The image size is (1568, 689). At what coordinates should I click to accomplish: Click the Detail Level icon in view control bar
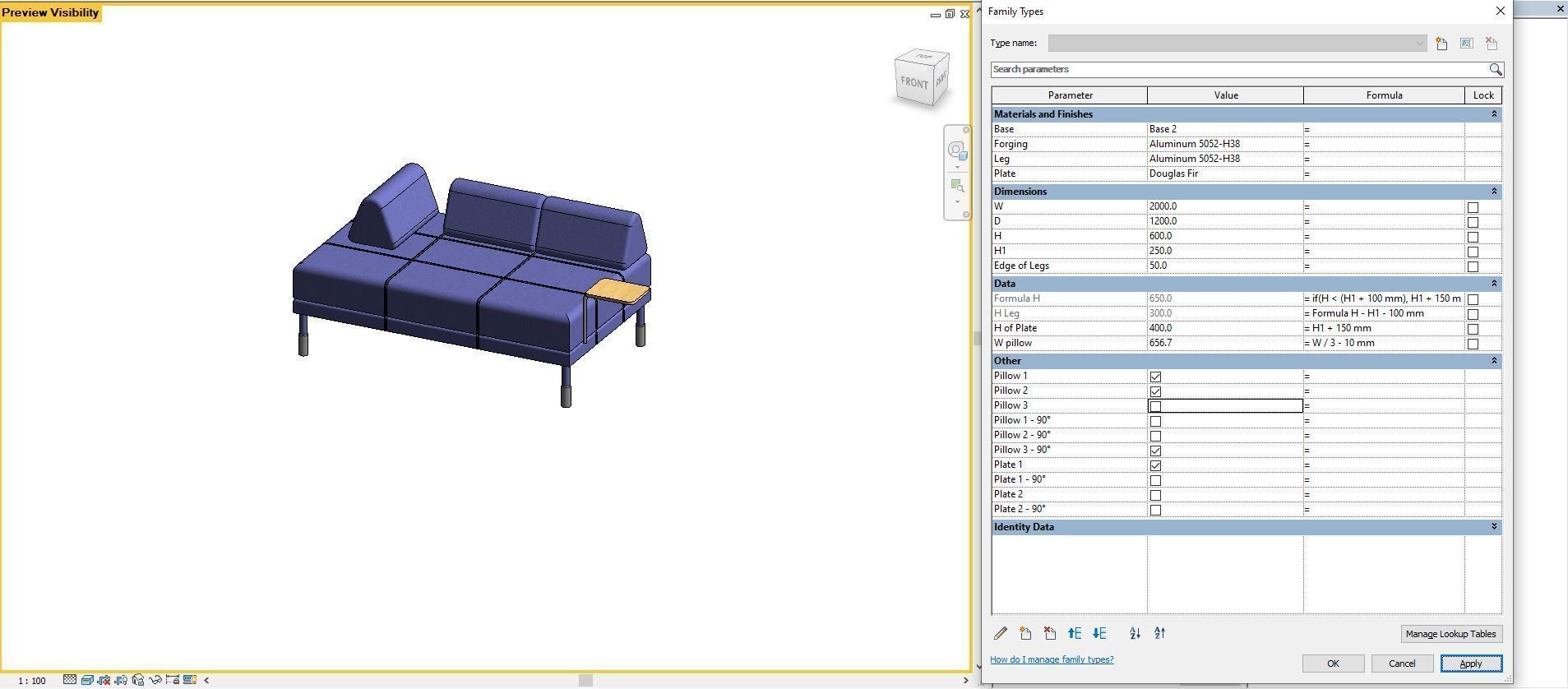click(70, 680)
